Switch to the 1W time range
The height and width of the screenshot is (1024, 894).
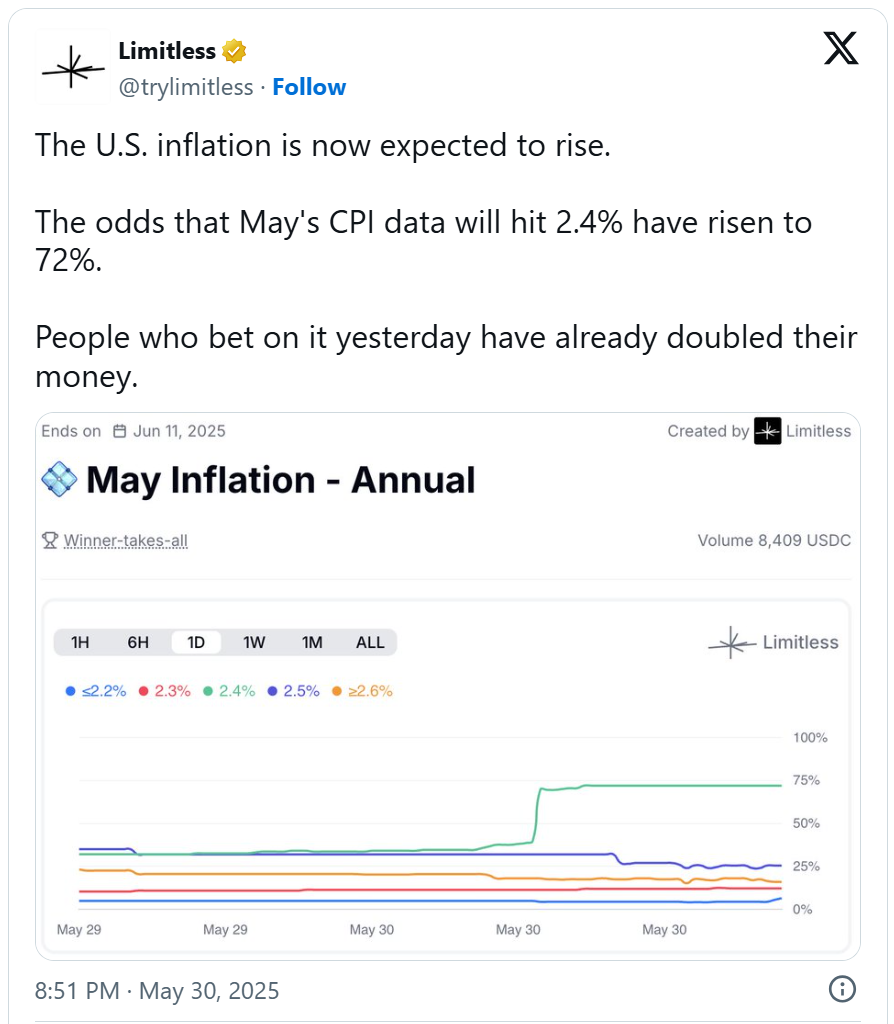(x=254, y=642)
